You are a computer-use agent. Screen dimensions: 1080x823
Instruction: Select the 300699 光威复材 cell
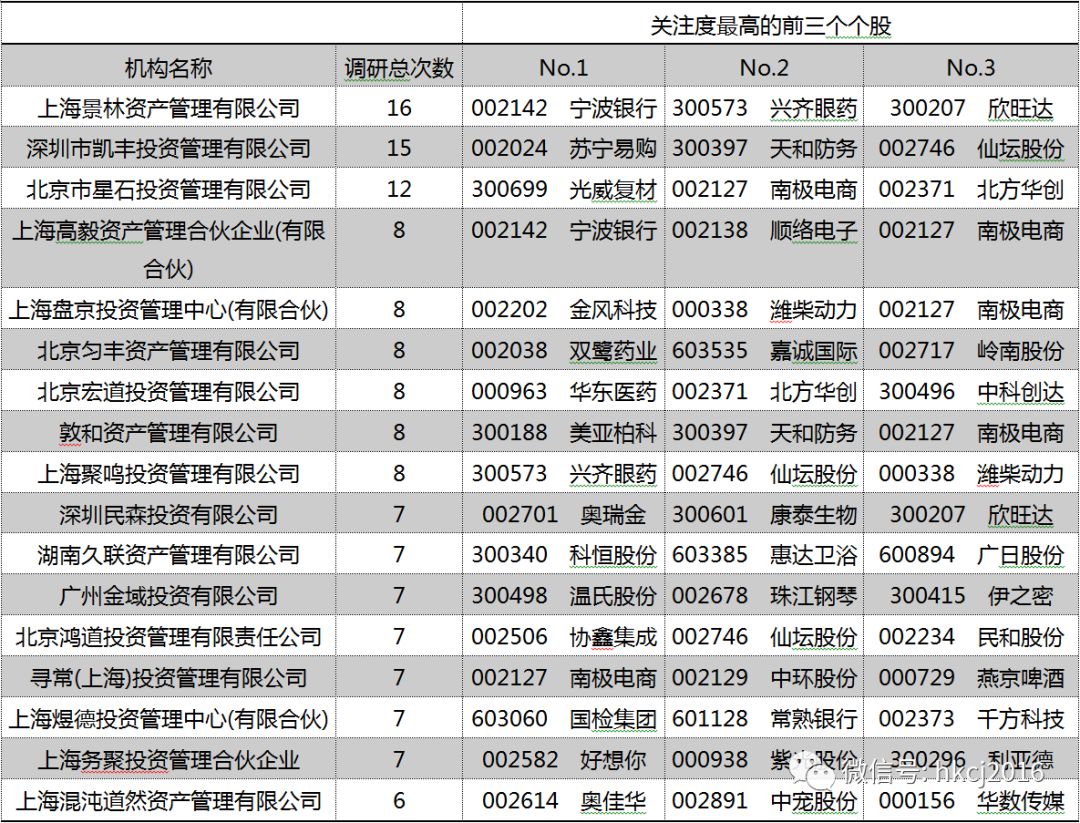[x=563, y=189]
